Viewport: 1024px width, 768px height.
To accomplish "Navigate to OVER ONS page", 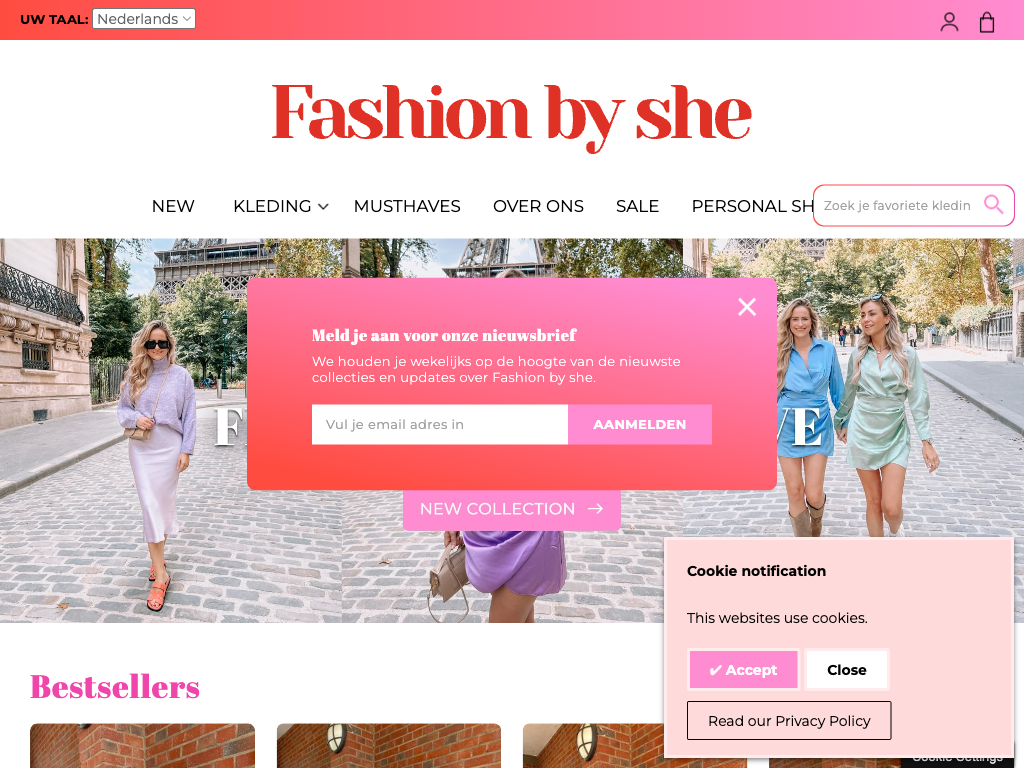I will (538, 206).
